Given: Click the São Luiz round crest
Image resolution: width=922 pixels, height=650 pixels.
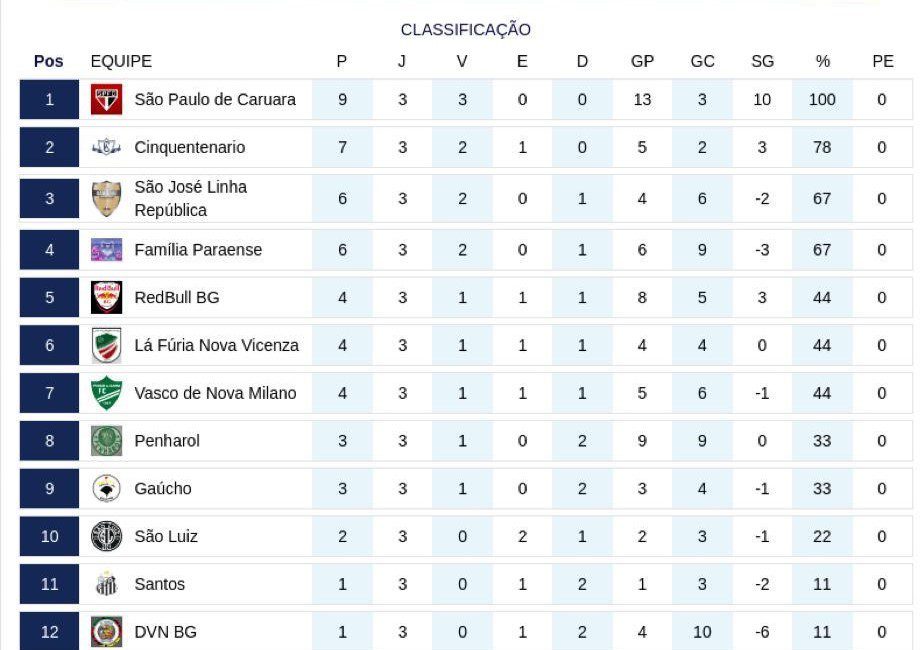Looking at the screenshot, I should [x=106, y=536].
